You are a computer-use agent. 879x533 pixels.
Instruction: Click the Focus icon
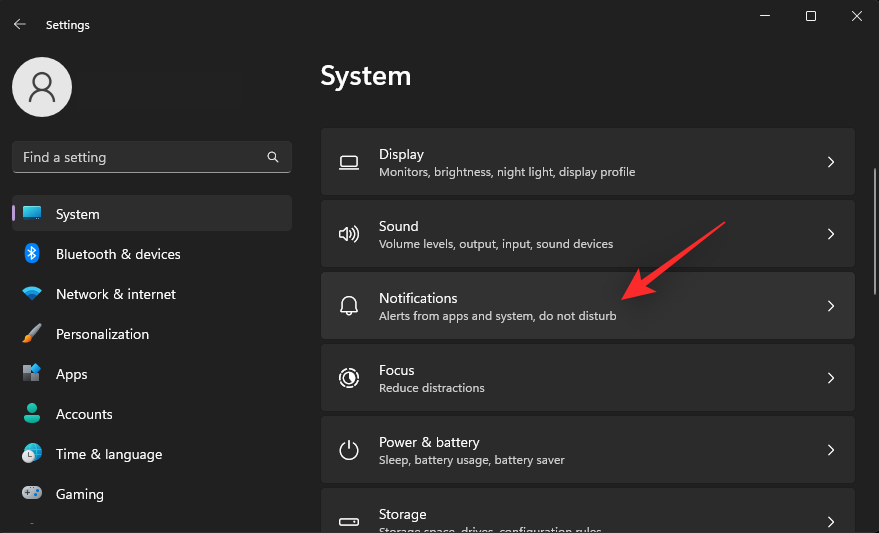point(349,378)
